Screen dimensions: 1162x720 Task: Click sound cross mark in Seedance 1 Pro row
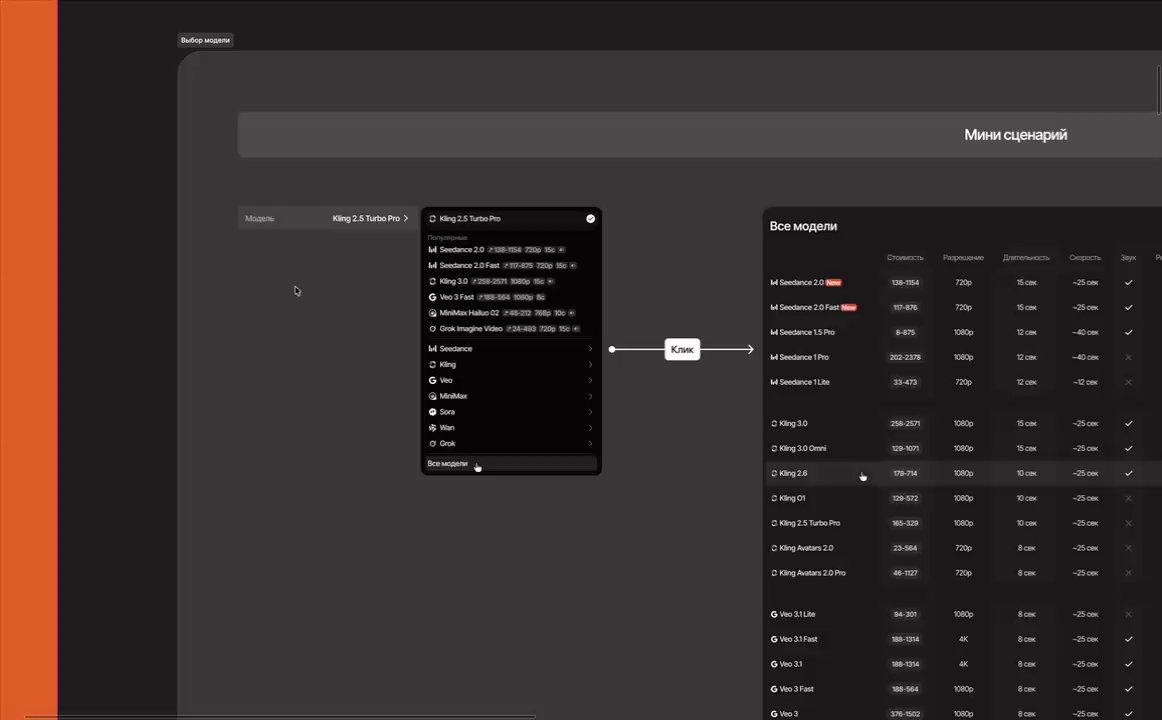point(1129,357)
